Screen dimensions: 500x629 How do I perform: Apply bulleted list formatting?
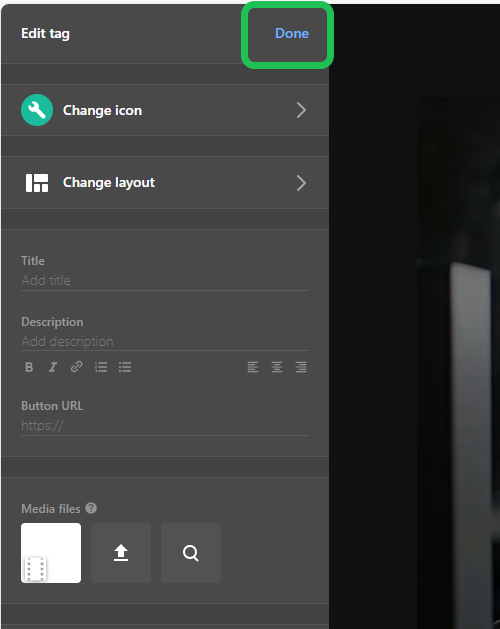tap(125, 367)
